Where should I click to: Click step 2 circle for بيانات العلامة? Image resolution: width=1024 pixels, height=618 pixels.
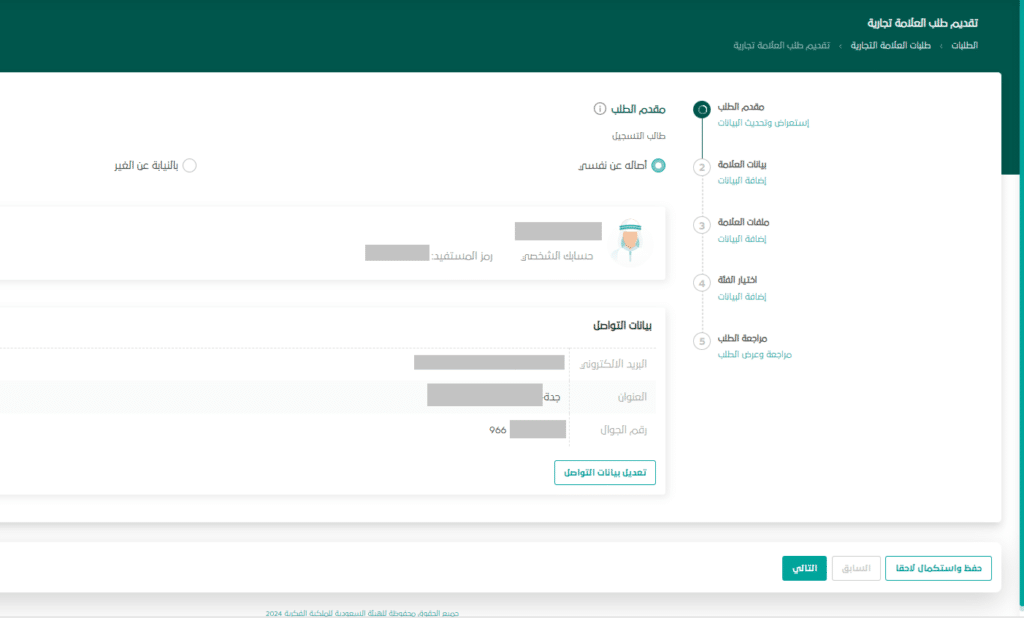[x=702, y=167]
